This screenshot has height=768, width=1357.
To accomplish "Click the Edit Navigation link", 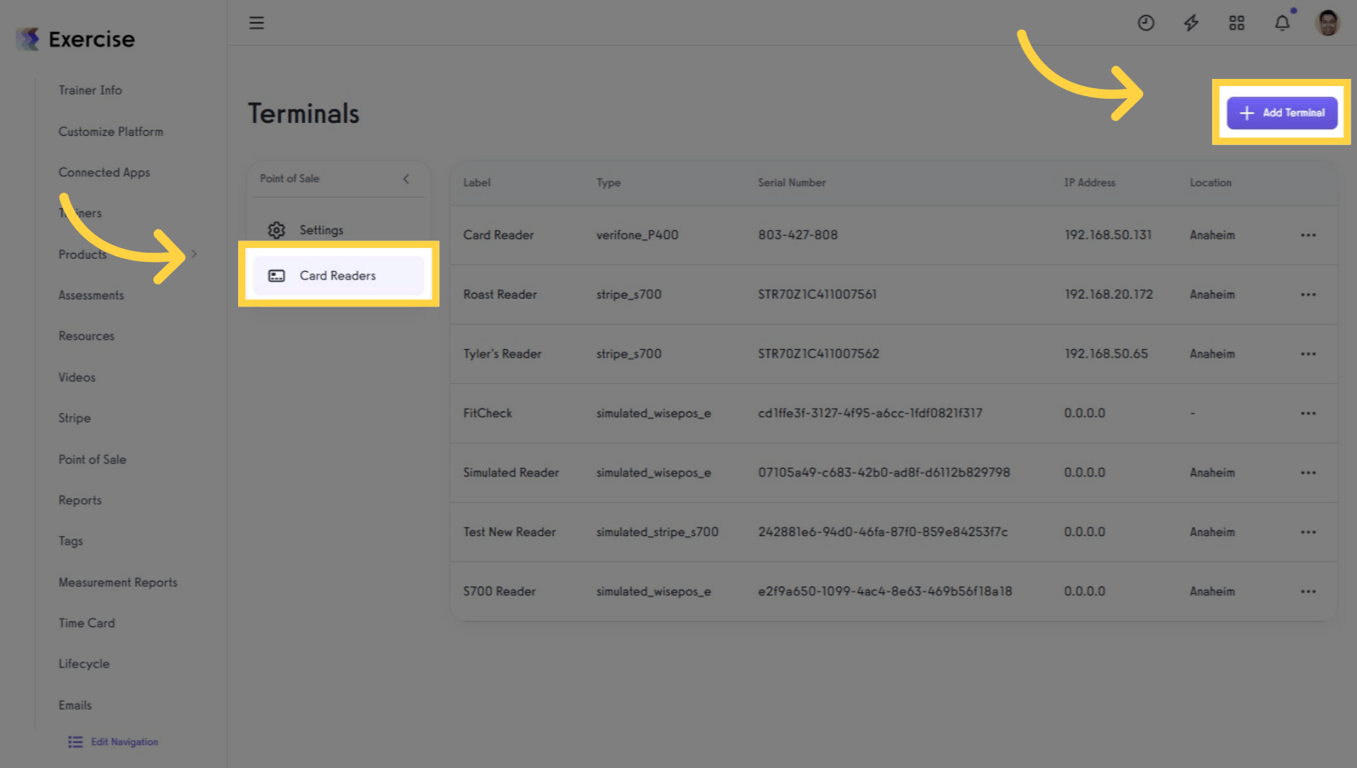I will tap(124, 742).
